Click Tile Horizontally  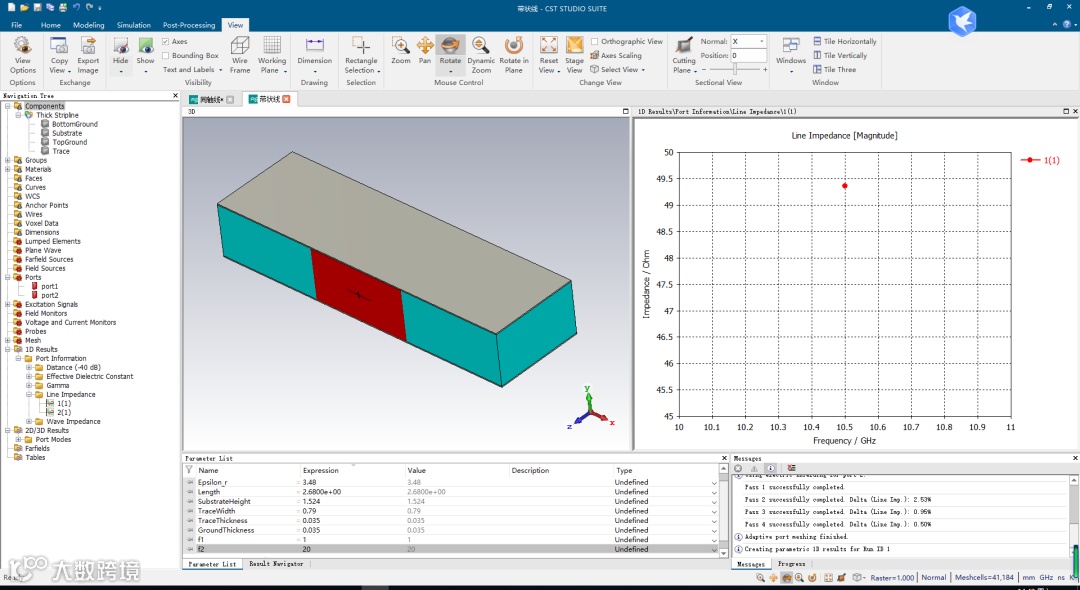pyautogui.click(x=845, y=41)
